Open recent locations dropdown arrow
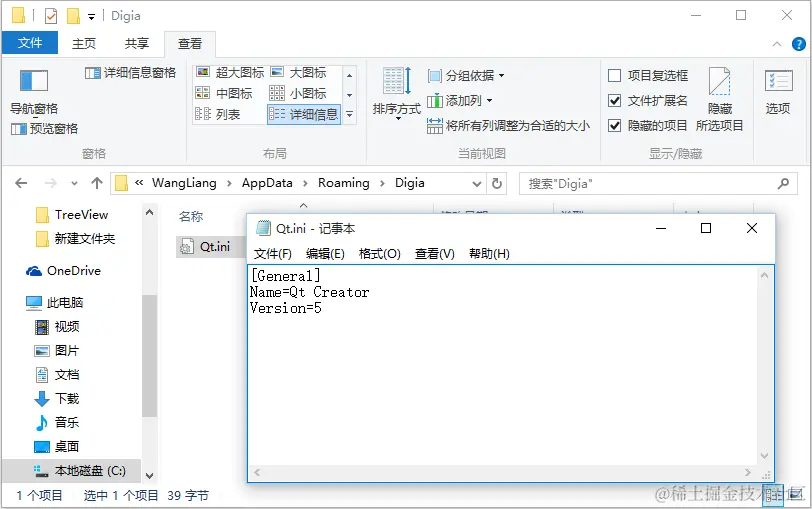The image size is (812, 509). (x=75, y=184)
